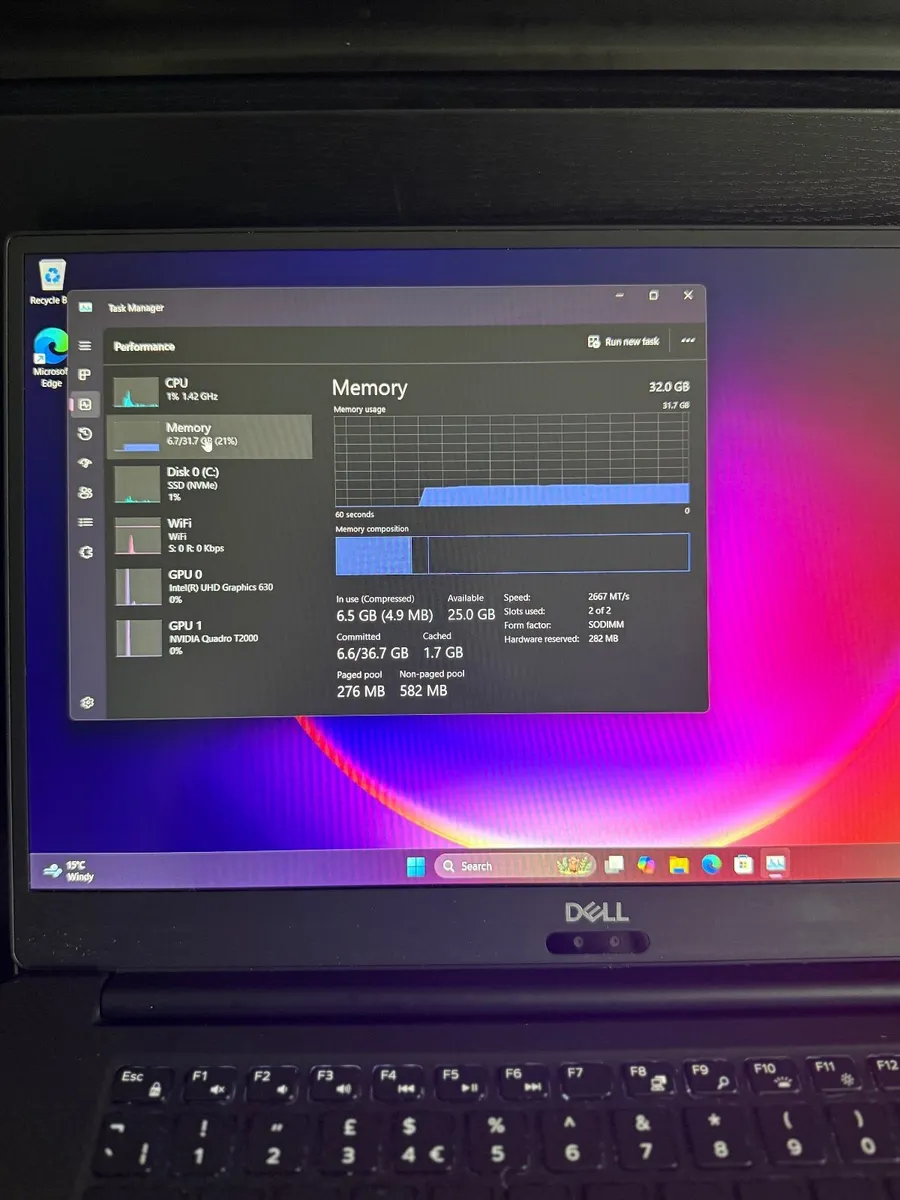Select Disk 0 (C:) performance item
This screenshot has width=900, height=1200.
click(x=209, y=484)
